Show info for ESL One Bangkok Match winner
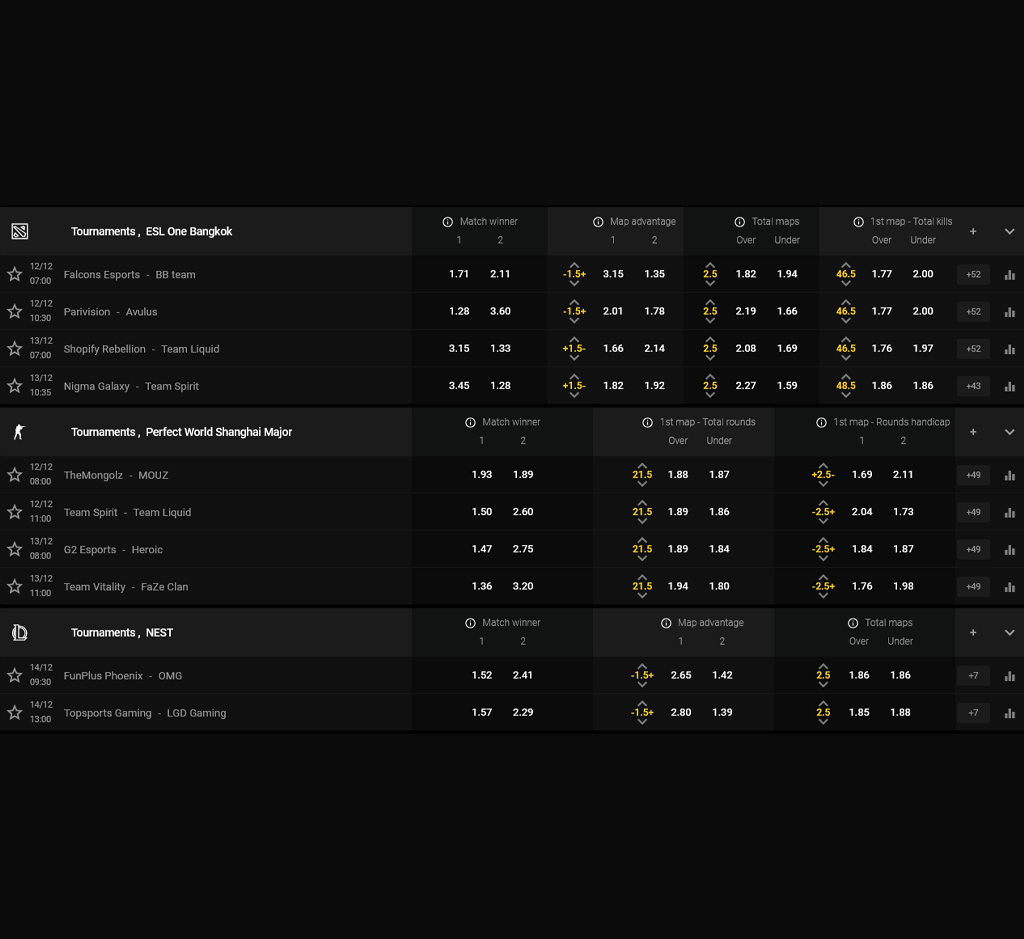The width and height of the screenshot is (1024, 939). tap(447, 222)
